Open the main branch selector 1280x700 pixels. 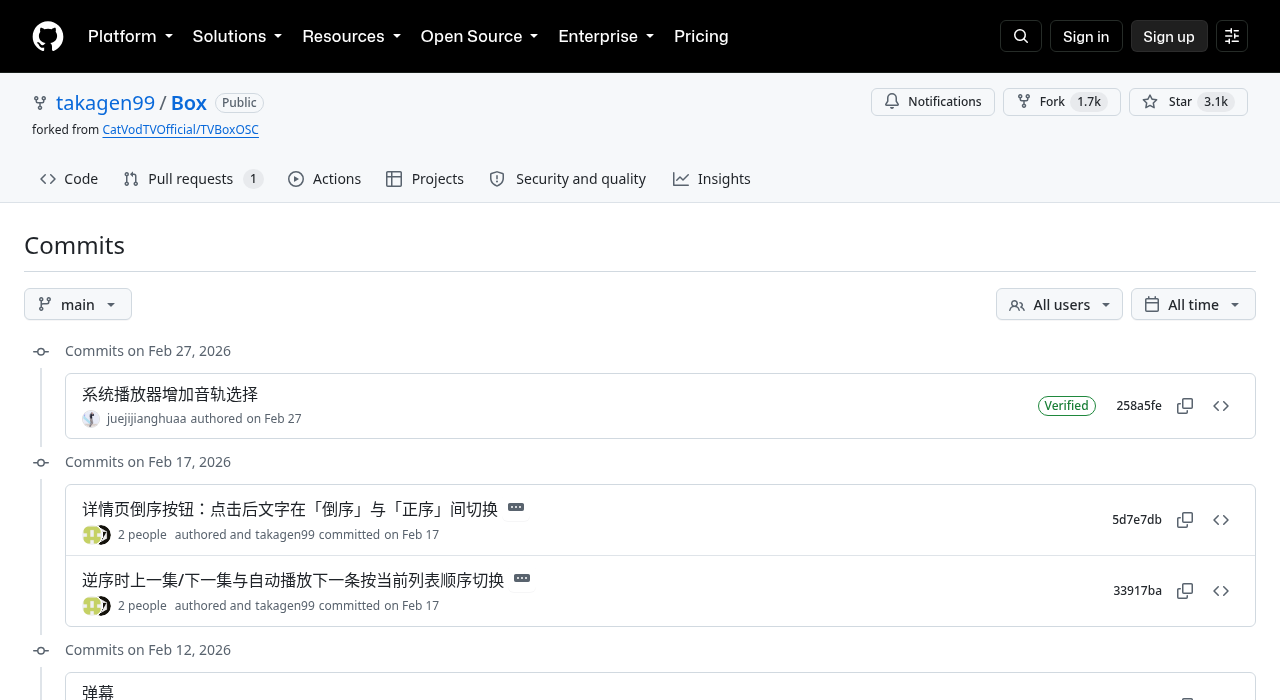[78, 304]
